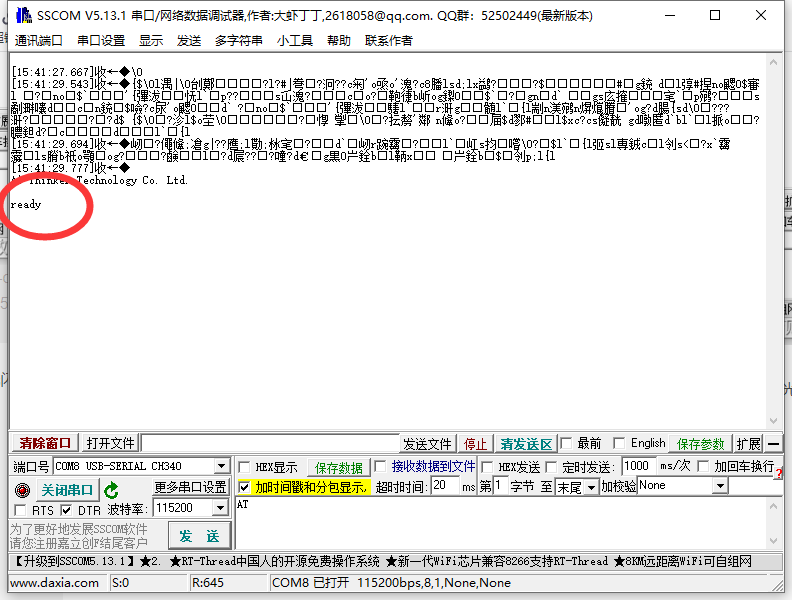Image resolution: width=792 pixels, height=600 pixels.
Task: Click the AT send text area
Action: pos(502,523)
